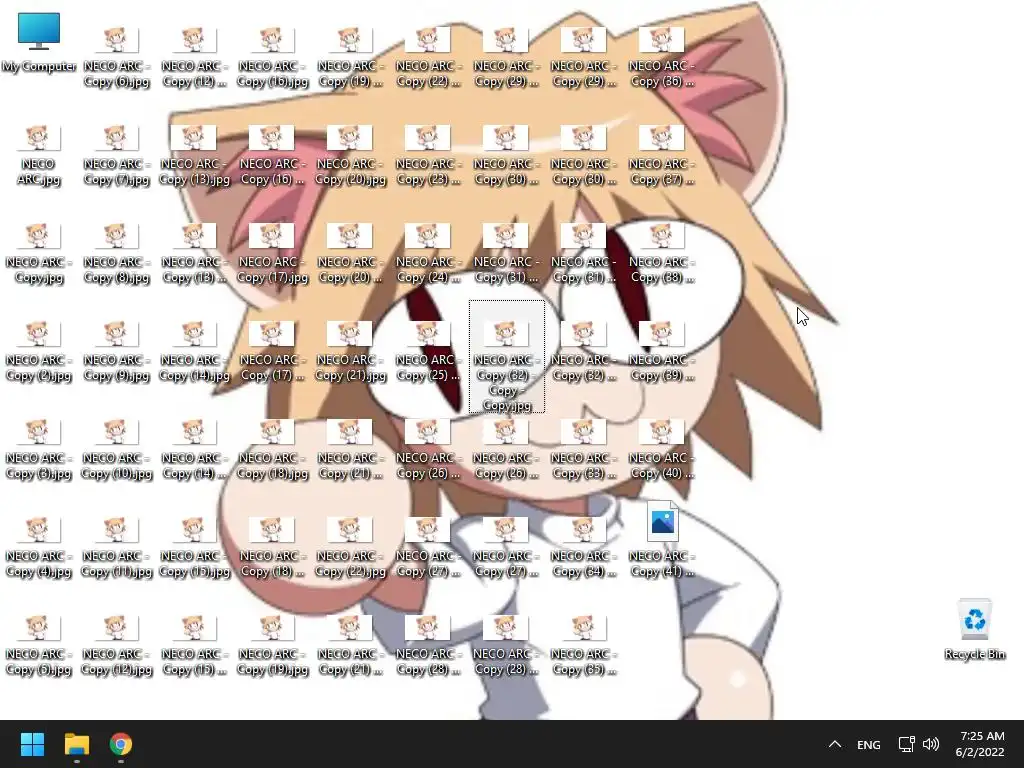The width and height of the screenshot is (1024, 768).
Task: Open the volume control tray icon
Action: [931, 744]
